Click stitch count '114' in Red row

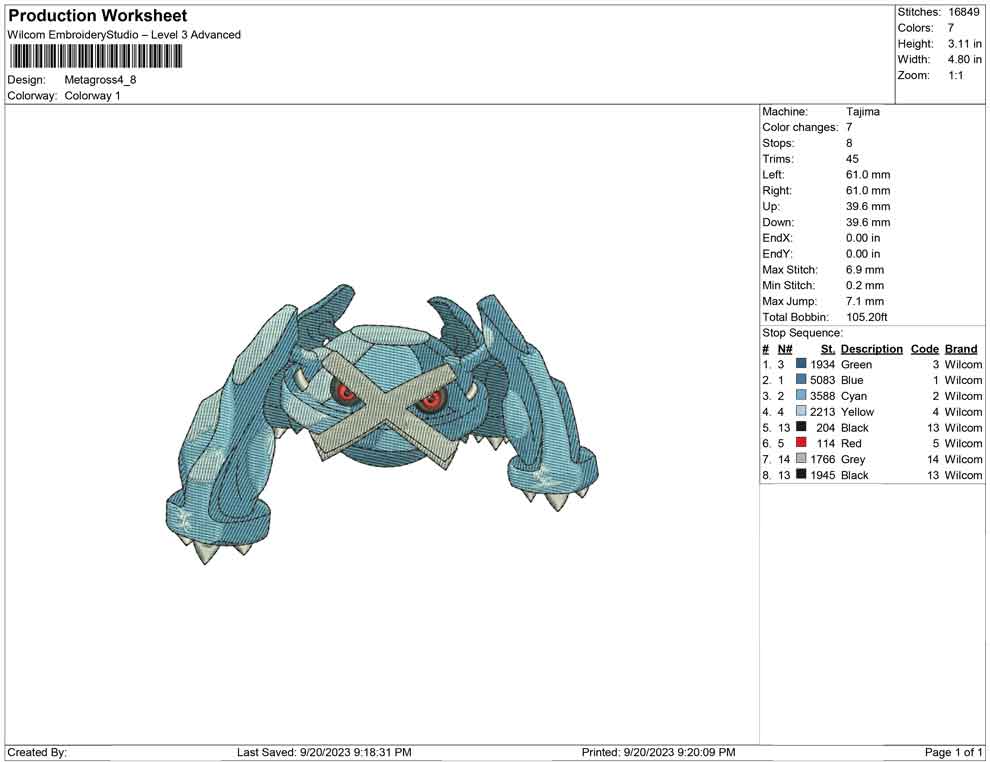pyautogui.click(x=826, y=443)
